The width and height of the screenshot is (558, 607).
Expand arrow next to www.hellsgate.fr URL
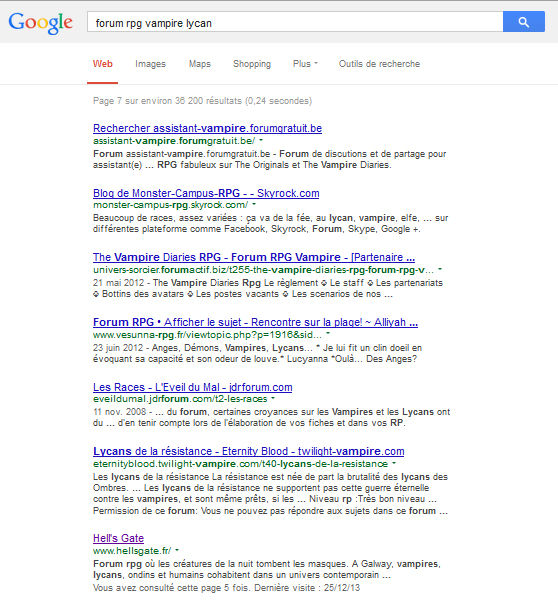[177, 550]
